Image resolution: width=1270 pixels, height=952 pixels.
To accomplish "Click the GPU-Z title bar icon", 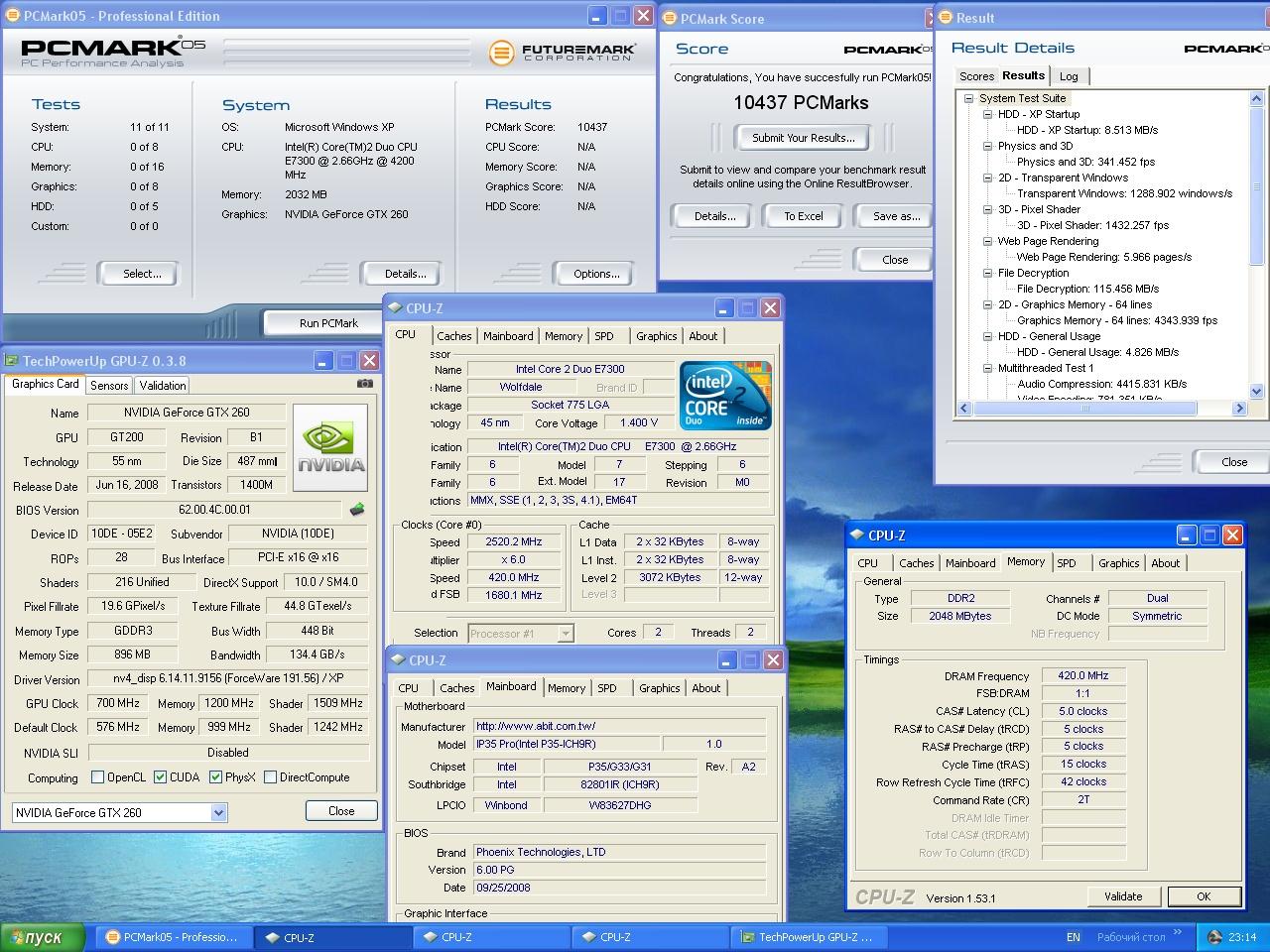I will click(12, 361).
